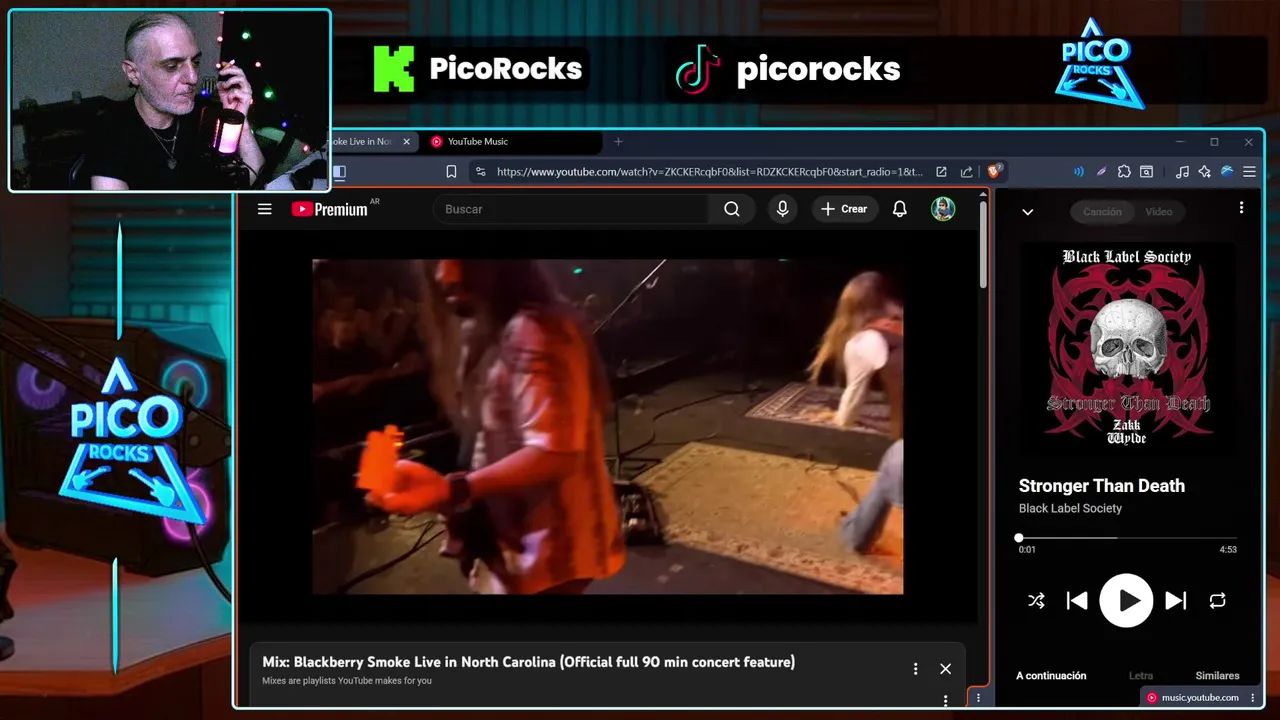Open Brave Shields lion icon

[x=994, y=172]
